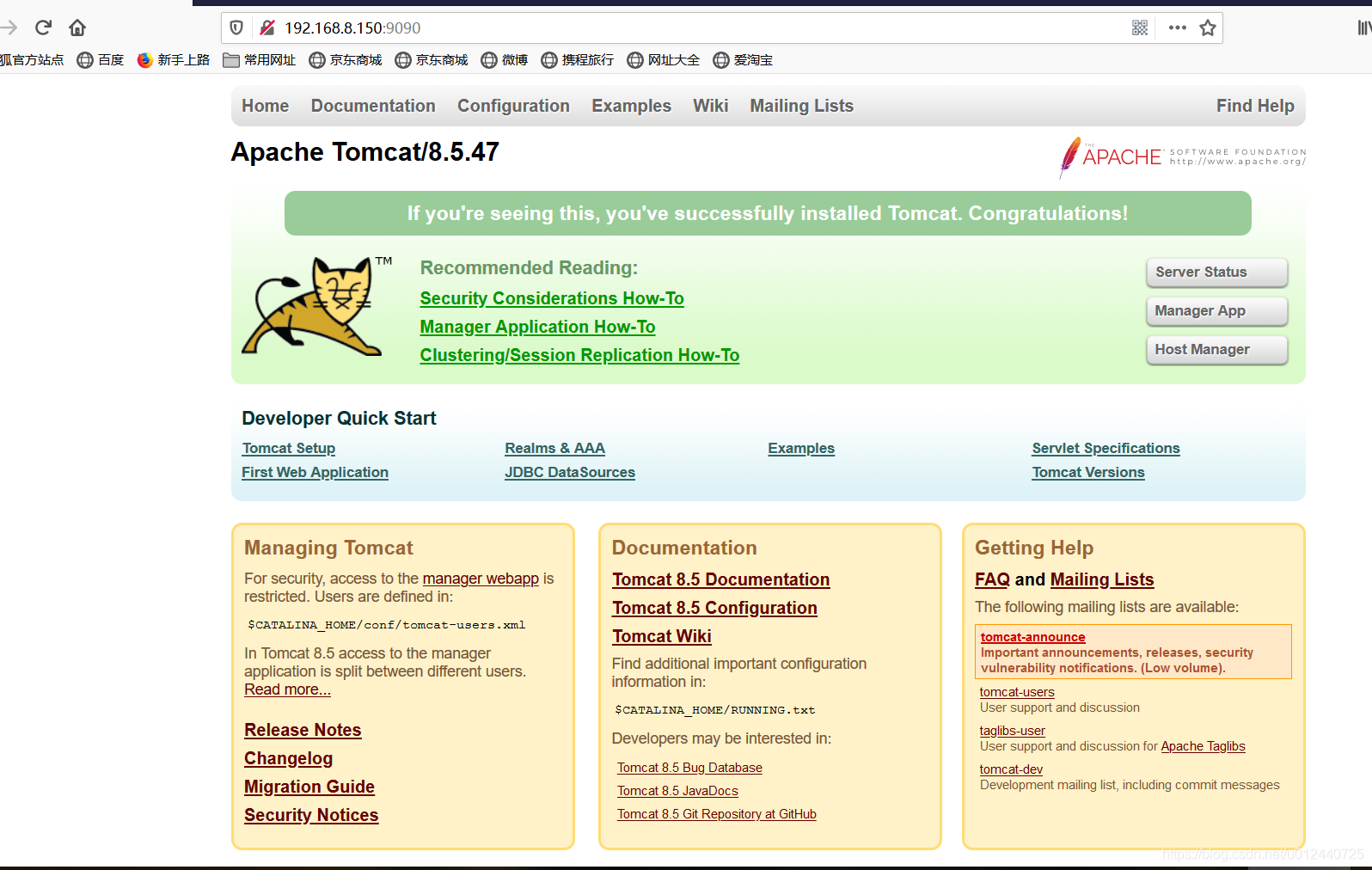Go to browser home page icon
Viewport: 1372px width, 870px height.
point(77,28)
